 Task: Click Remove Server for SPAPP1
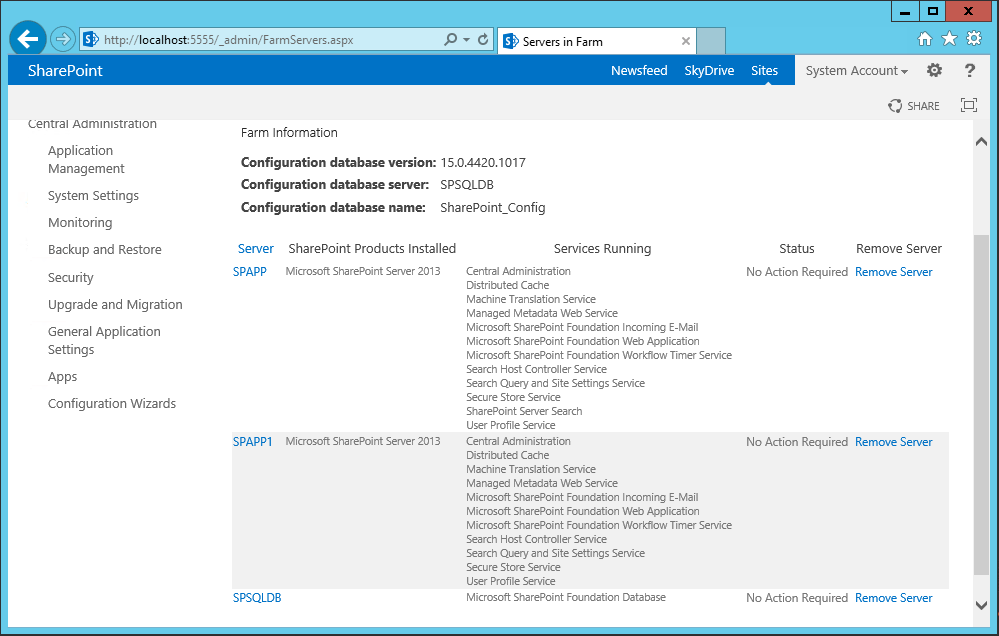(x=893, y=442)
